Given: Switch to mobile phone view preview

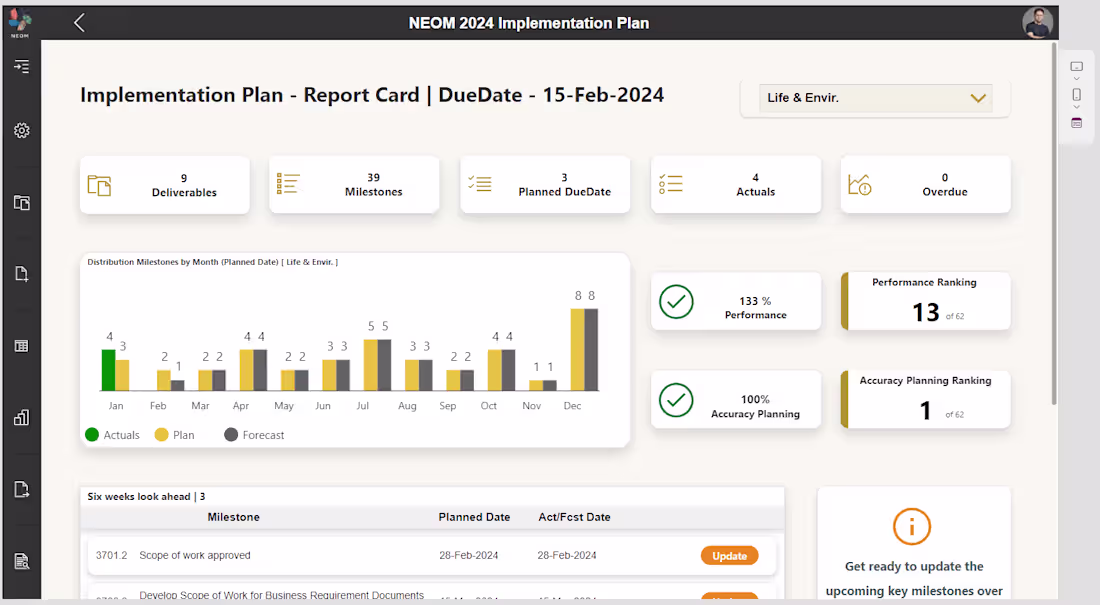Looking at the screenshot, I should pos(1076,95).
